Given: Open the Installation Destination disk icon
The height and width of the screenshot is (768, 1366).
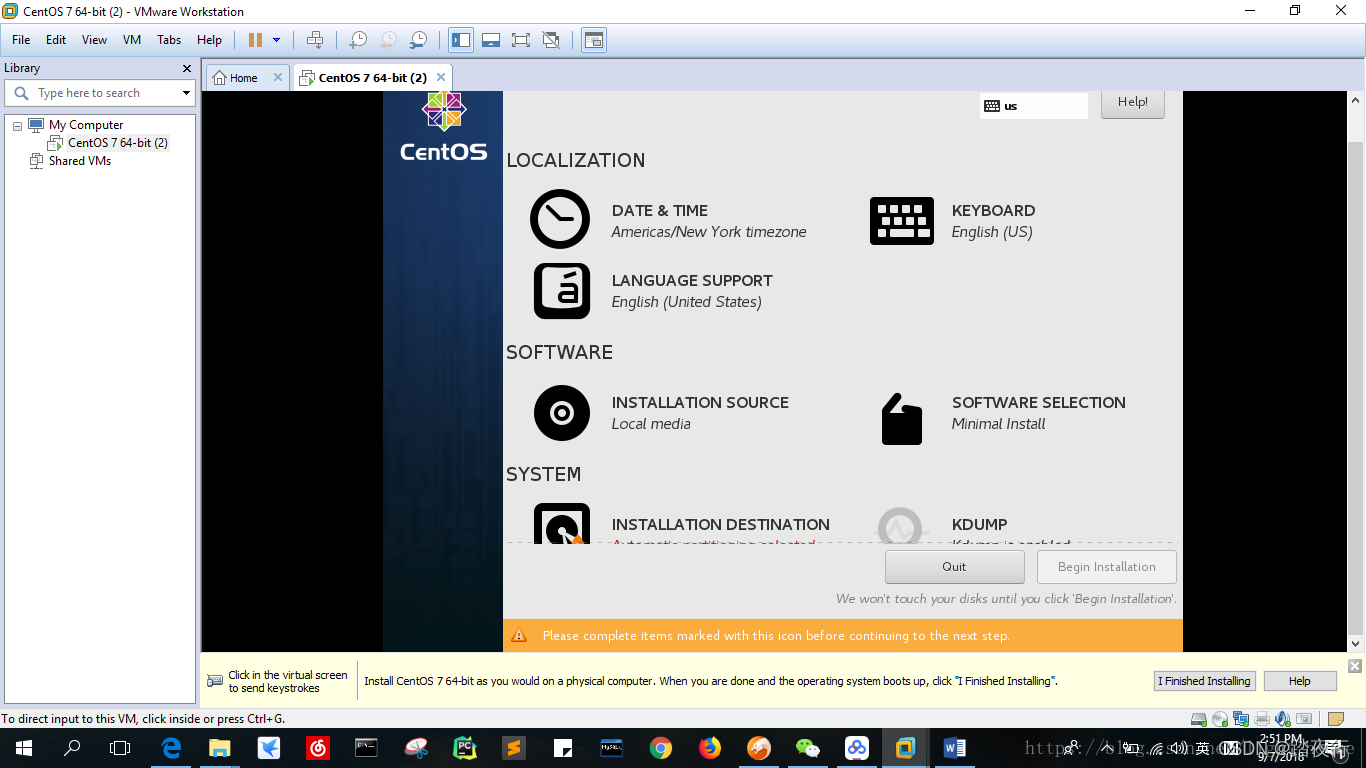Looking at the screenshot, I should pos(562,523).
